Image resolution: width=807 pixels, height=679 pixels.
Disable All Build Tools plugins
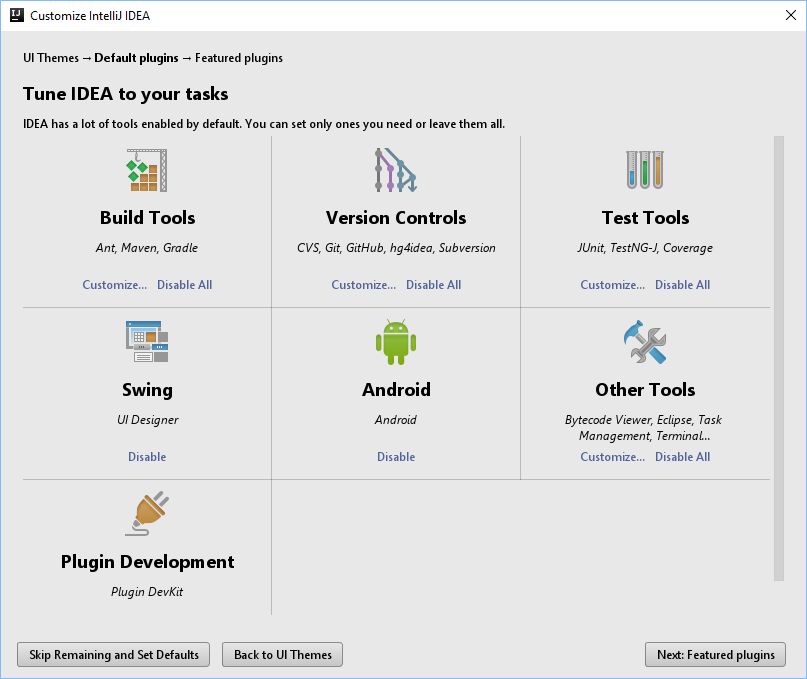pyautogui.click(x=184, y=285)
